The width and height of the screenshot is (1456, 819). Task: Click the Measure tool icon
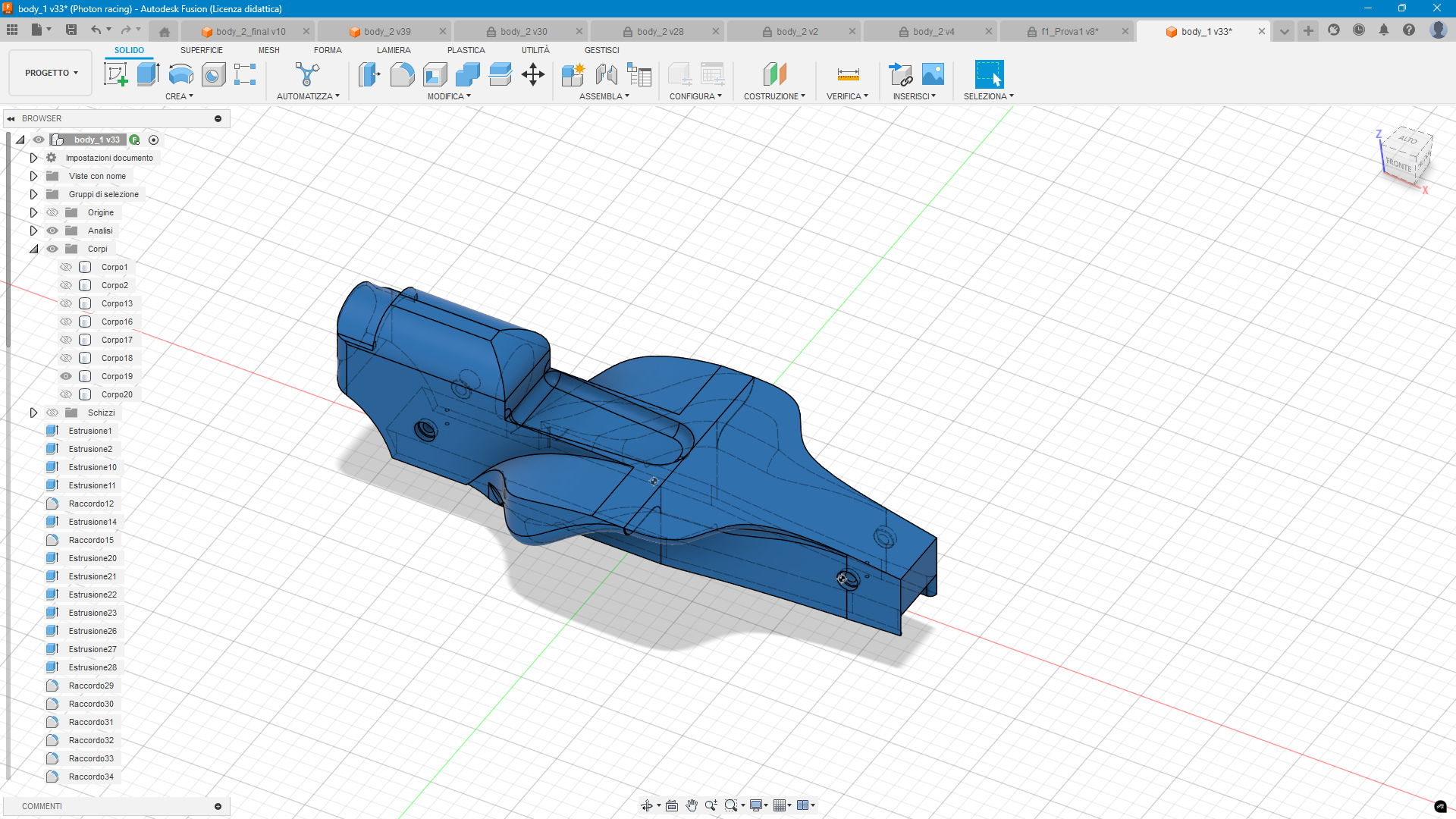[x=848, y=74]
